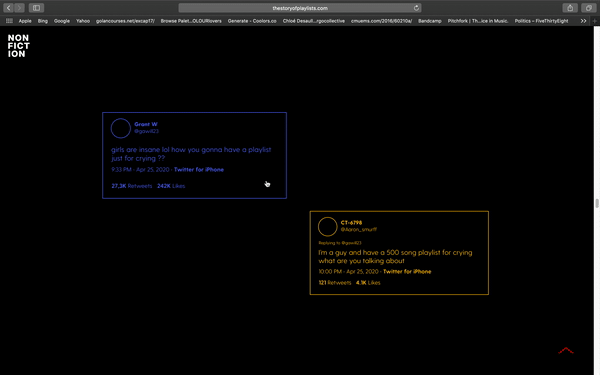Add a new tab with plus icon
Viewport: 600px width, 375px height.
(595, 21)
